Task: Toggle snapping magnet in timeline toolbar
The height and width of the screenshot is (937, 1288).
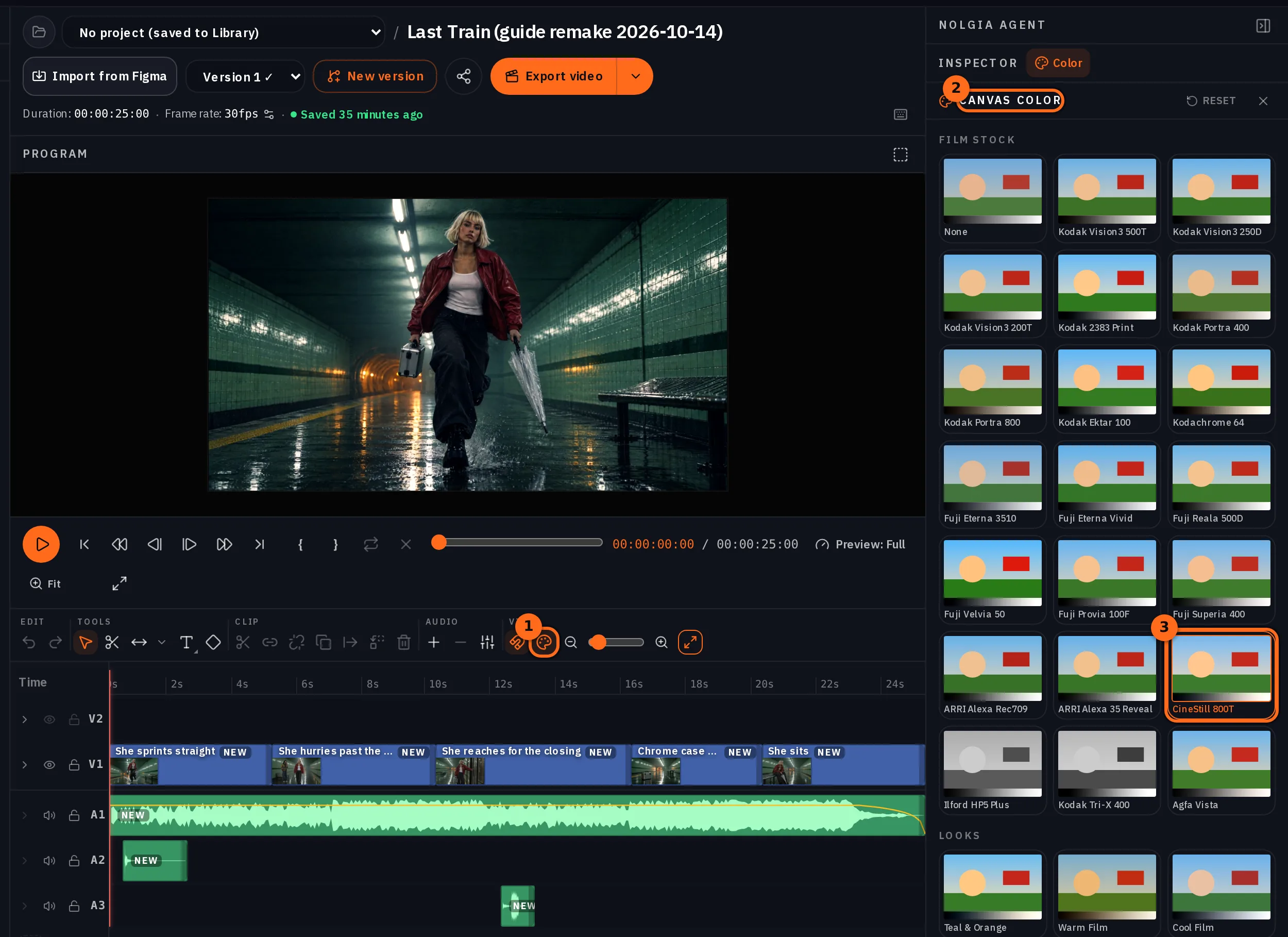Action: (x=517, y=642)
